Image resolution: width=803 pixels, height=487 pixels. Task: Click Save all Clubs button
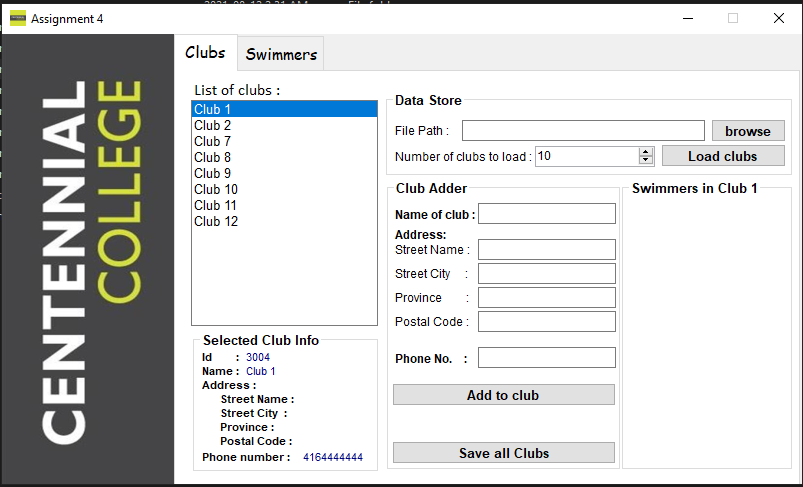coord(504,453)
